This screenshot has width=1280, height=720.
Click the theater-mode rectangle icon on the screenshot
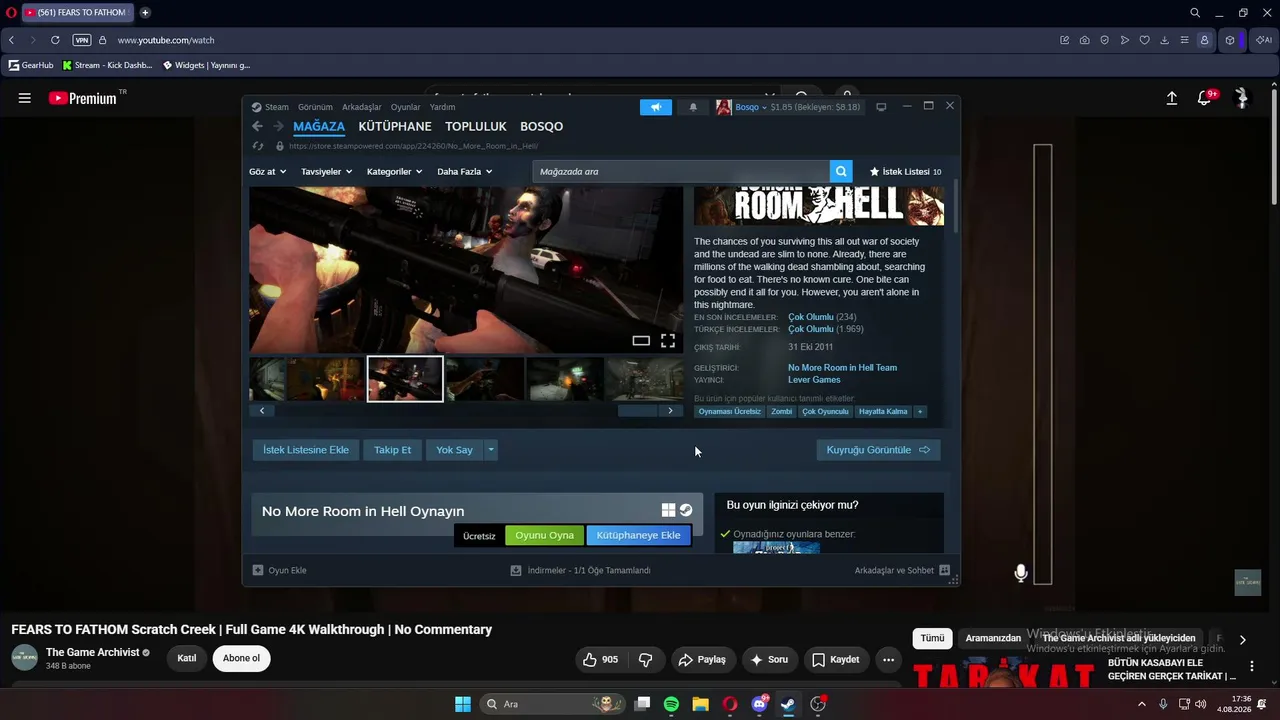pos(641,341)
